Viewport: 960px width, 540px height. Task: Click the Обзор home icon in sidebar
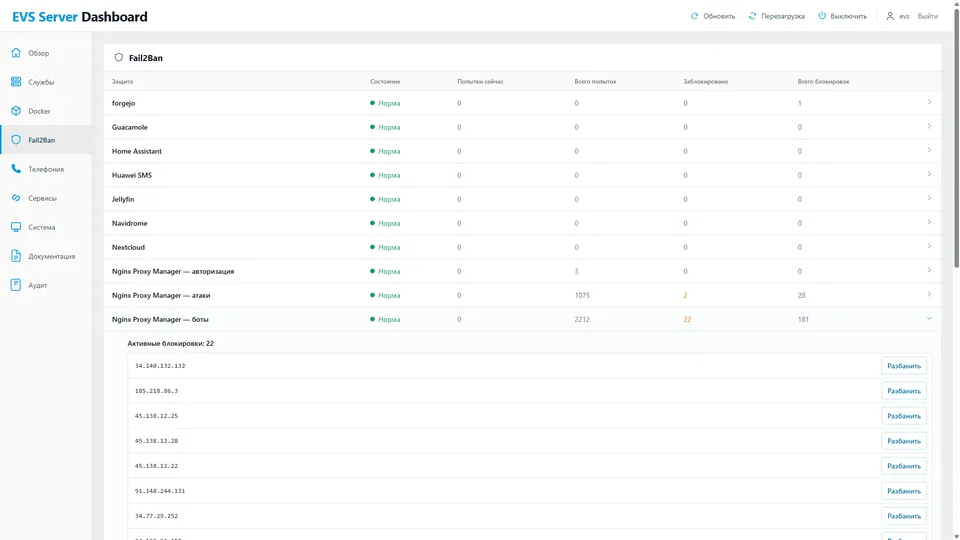coord(16,53)
